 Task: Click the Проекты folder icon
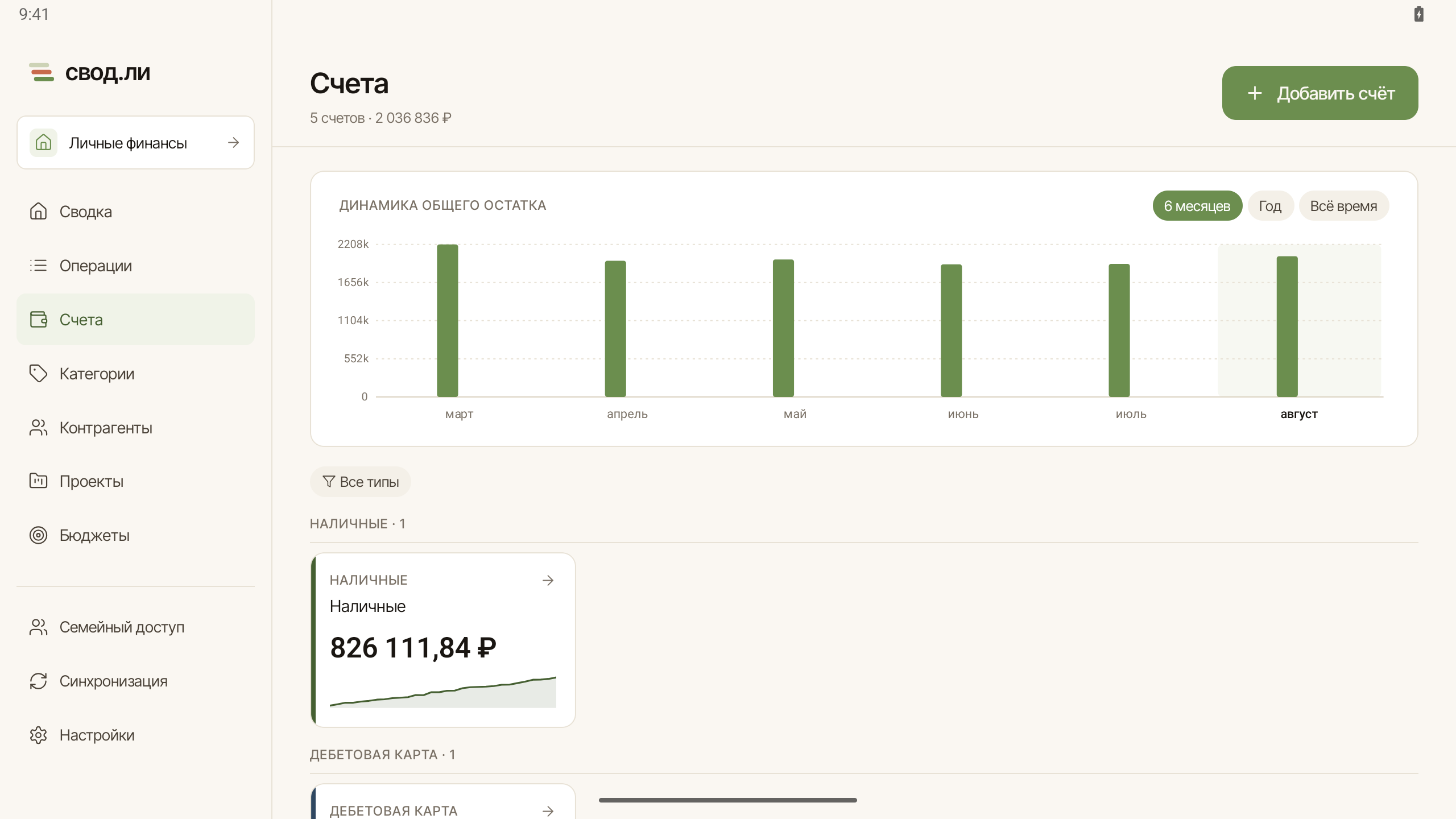(x=38, y=481)
